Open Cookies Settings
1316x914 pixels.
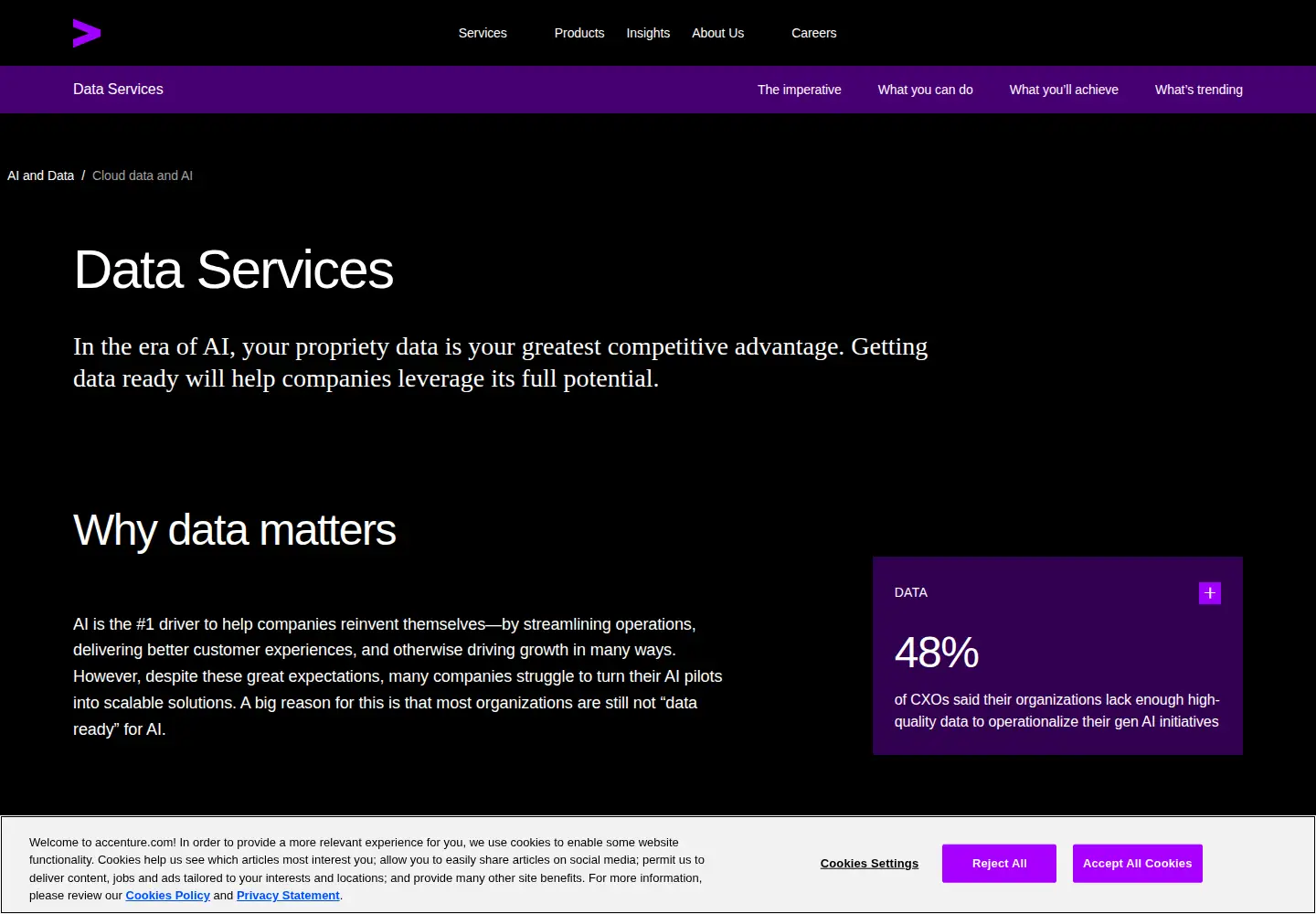(869, 864)
